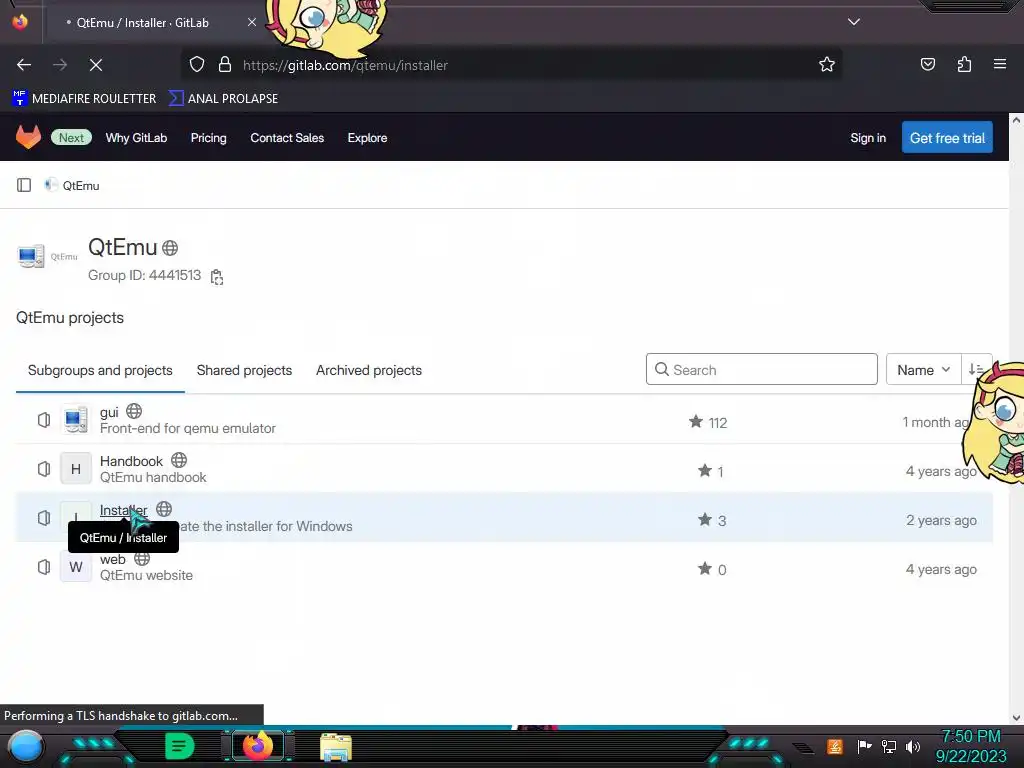Image resolution: width=1024 pixels, height=768 pixels.
Task: Go back with the browser back arrow
Action: tap(24, 65)
